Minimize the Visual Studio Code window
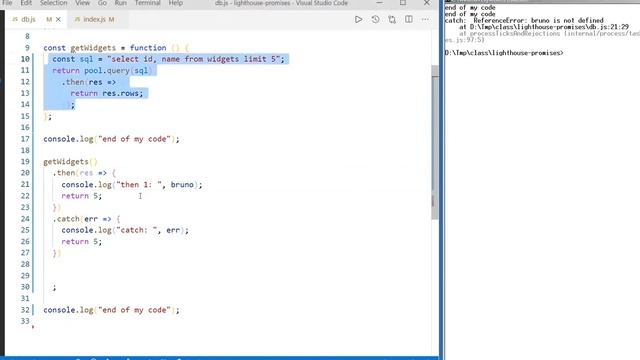 379,3
